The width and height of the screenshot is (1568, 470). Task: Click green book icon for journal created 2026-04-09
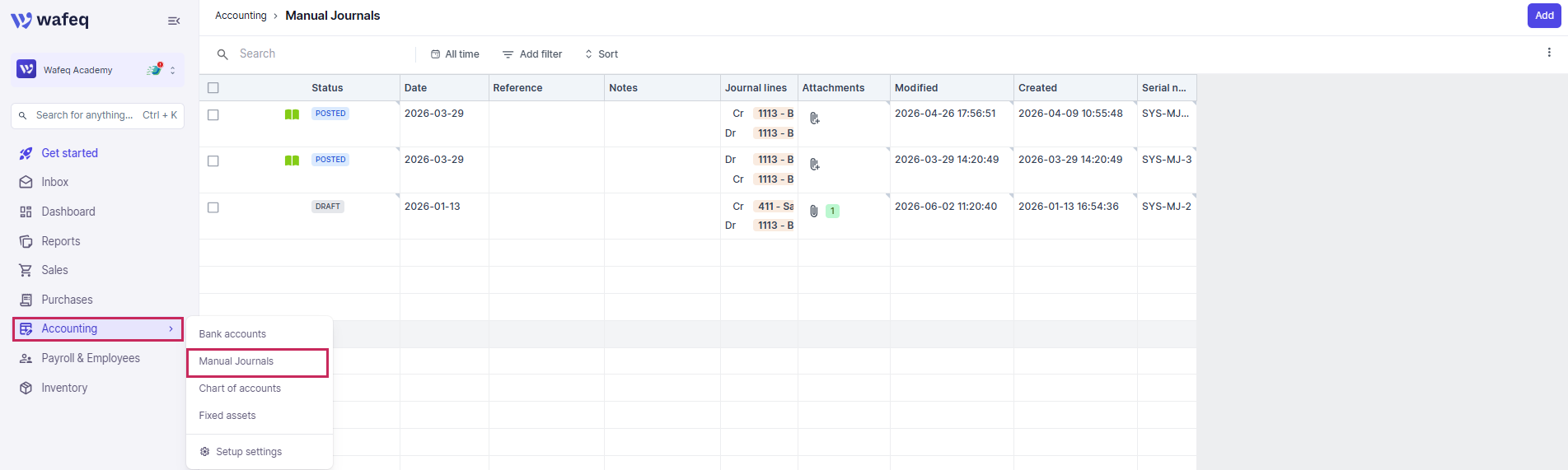(x=292, y=114)
